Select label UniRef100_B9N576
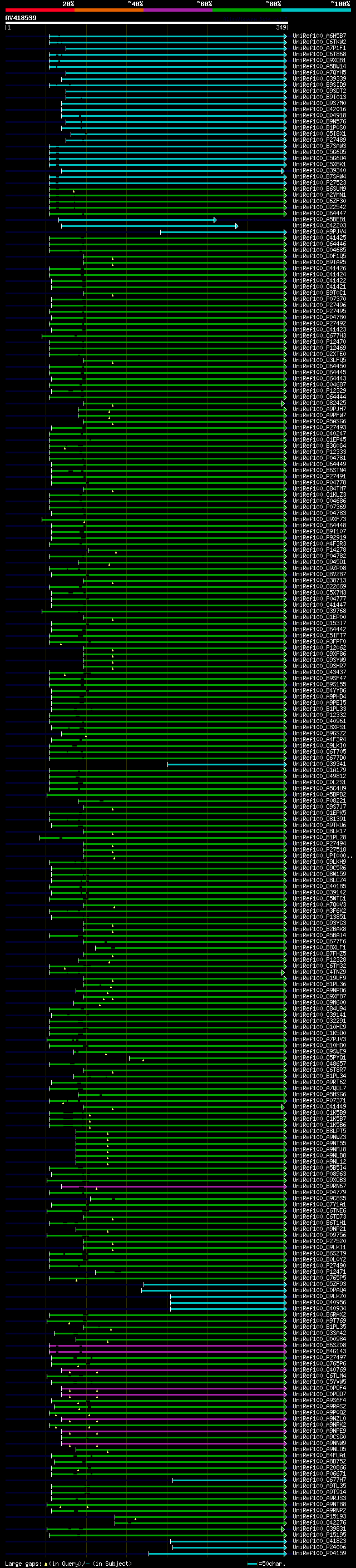Viewport: 356px width, 1568px height. (319, 122)
